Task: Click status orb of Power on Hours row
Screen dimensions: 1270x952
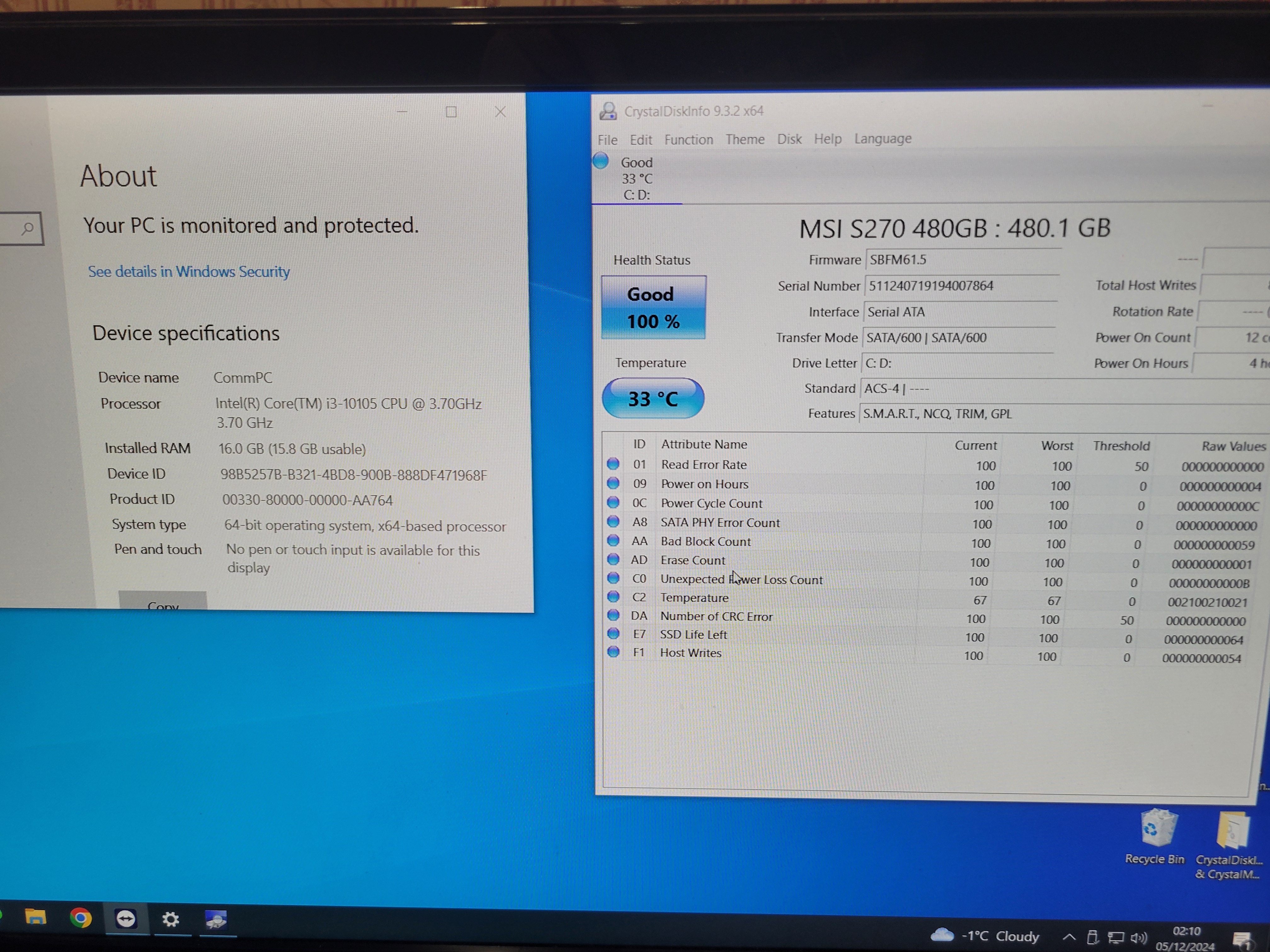Action: (x=613, y=483)
